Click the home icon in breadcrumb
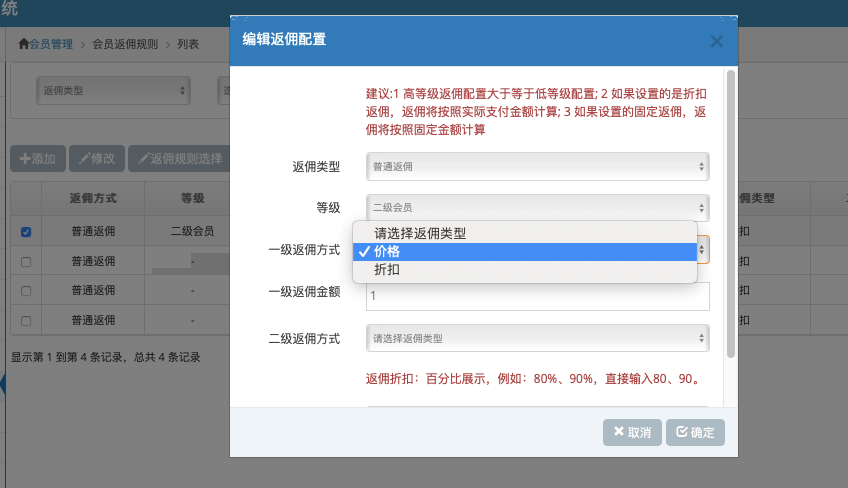The width and height of the screenshot is (848, 488). pos(23,44)
